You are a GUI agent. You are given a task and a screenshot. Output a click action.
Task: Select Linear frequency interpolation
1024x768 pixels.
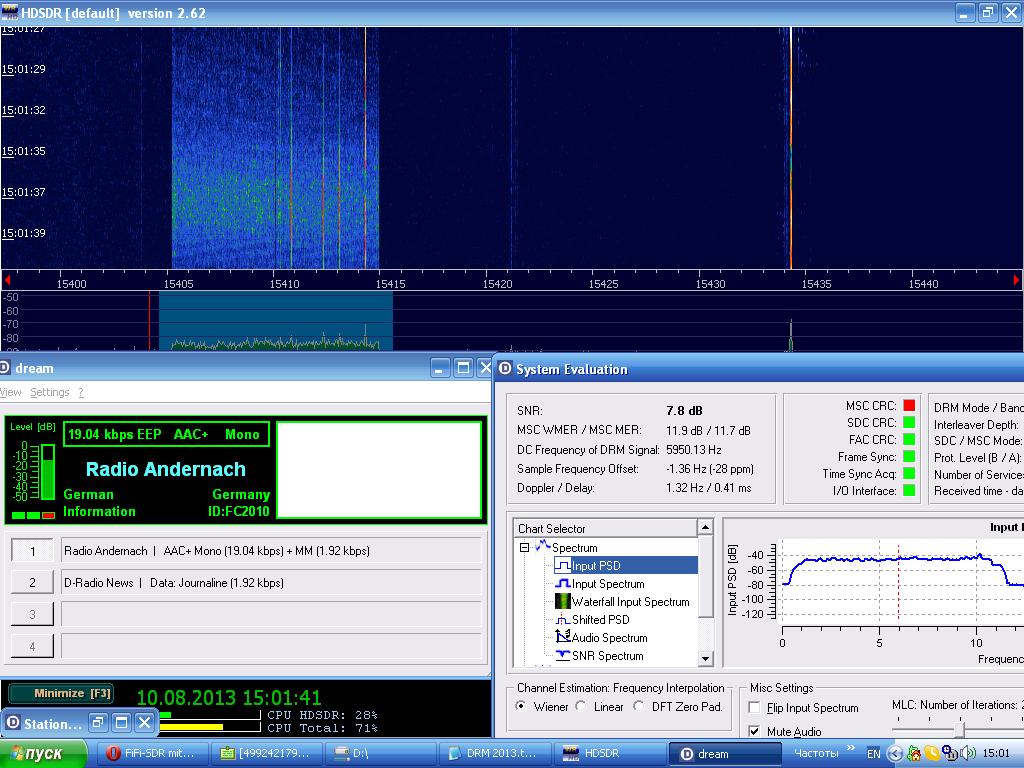581,706
